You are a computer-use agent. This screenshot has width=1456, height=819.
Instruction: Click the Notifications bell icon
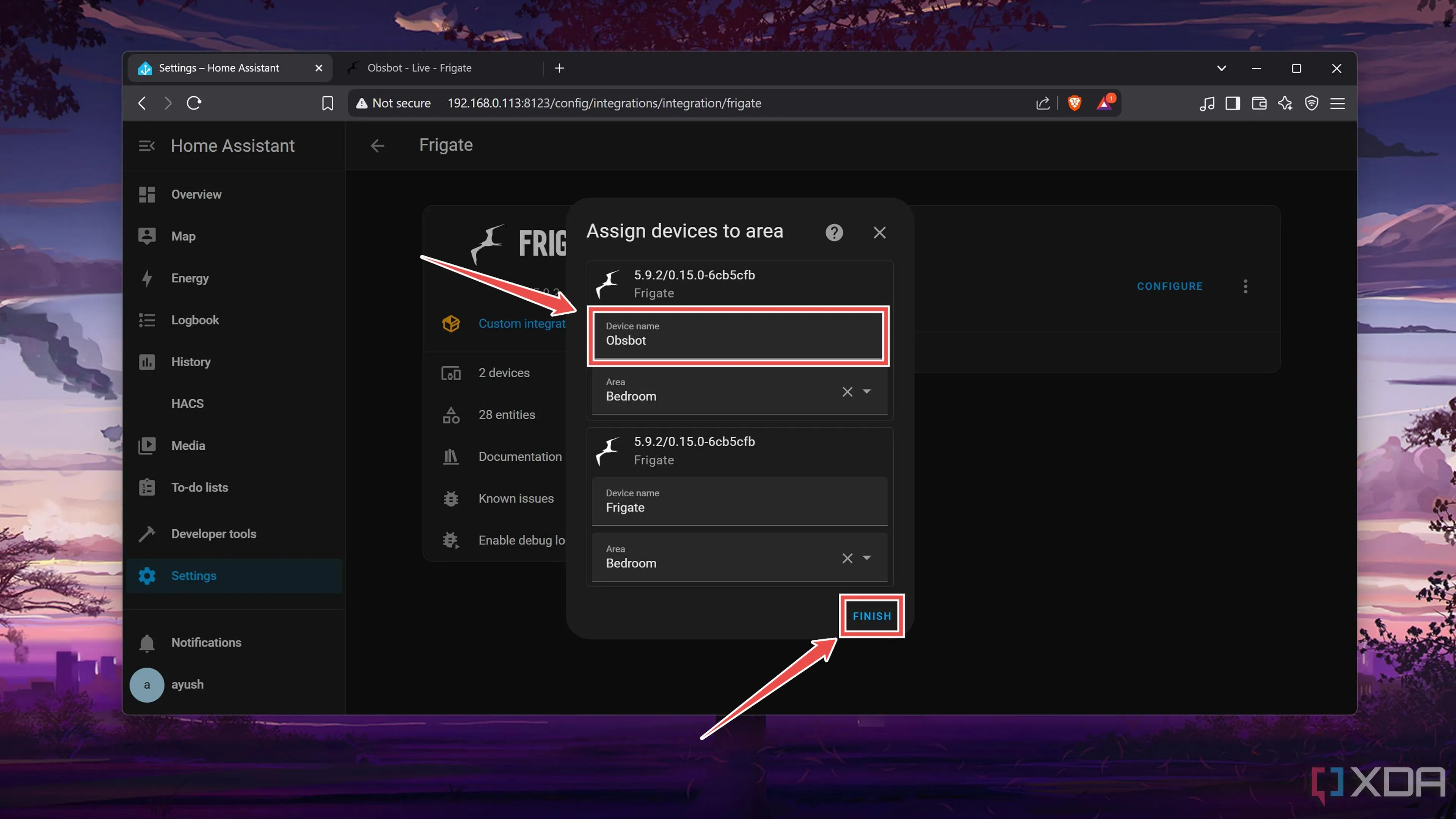click(x=147, y=643)
